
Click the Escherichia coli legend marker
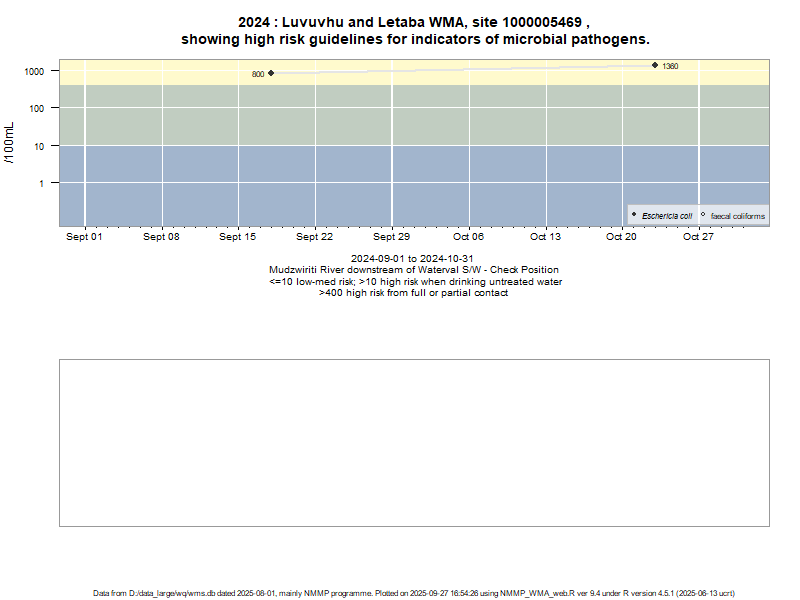click(634, 215)
